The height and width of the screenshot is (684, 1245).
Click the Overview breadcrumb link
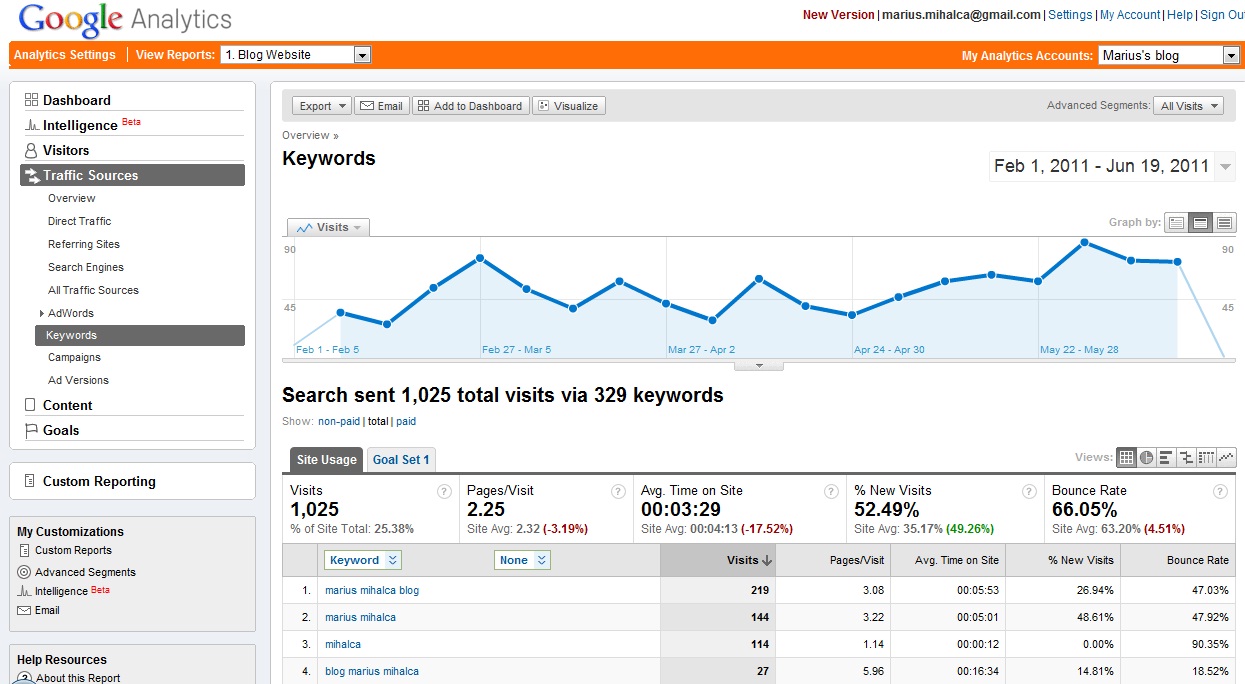pyautogui.click(x=306, y=135)
